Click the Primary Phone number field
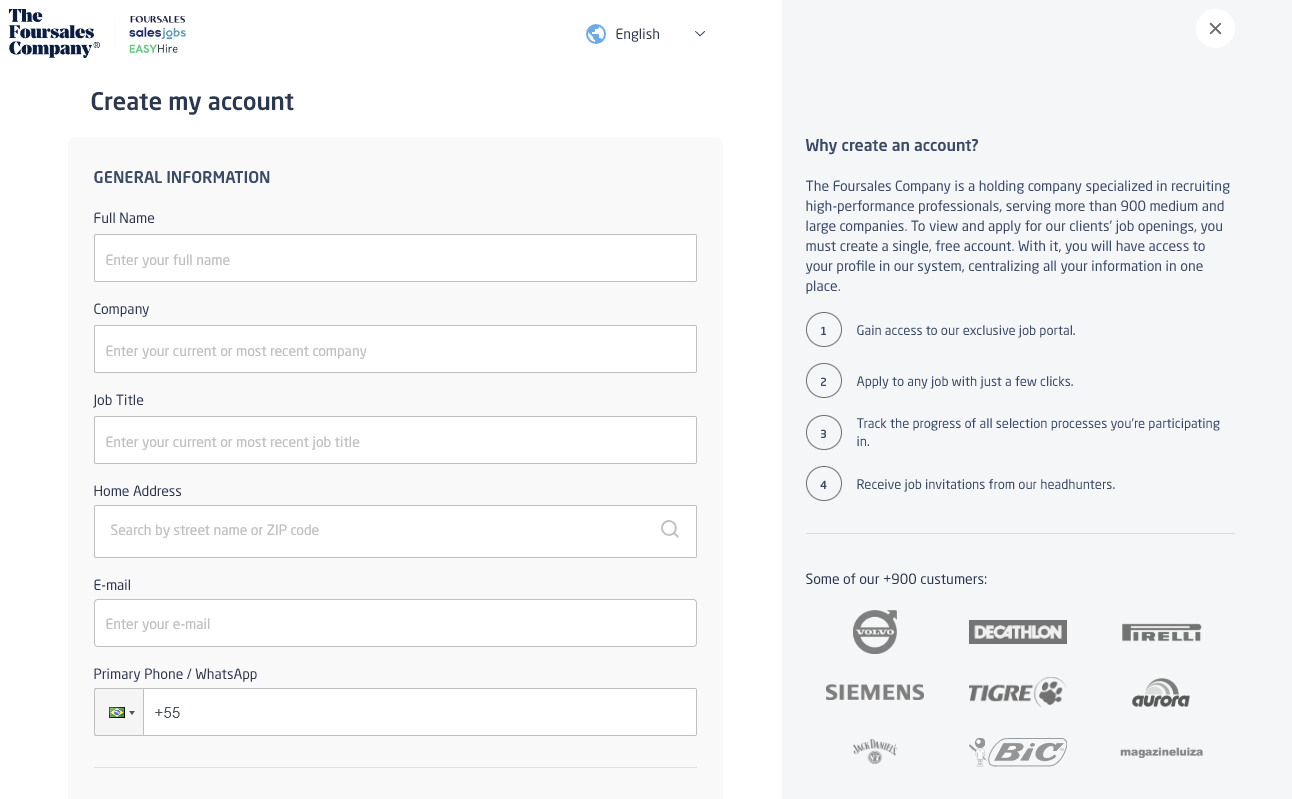This screenshot has height=799, width=1292. click(420, 712)
